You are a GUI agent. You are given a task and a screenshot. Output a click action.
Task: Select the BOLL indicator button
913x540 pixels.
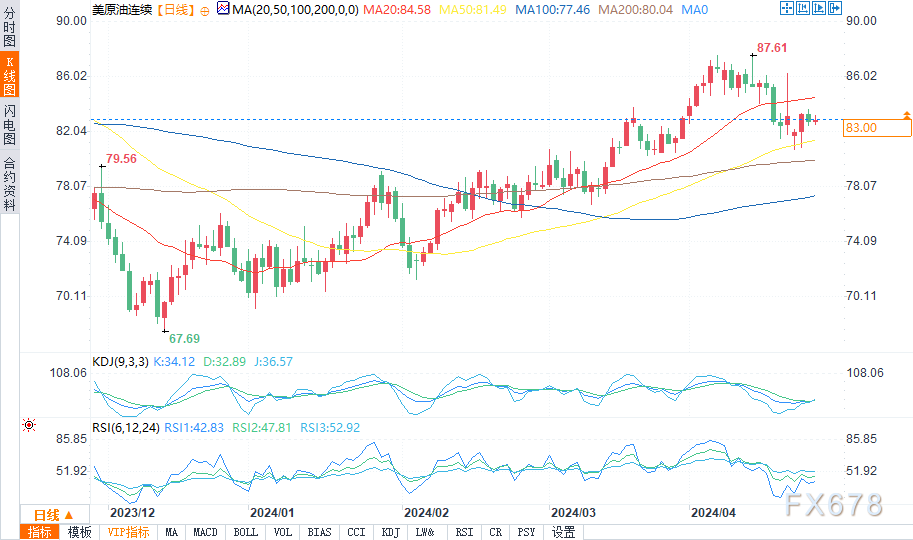click(x=246, y=532)
